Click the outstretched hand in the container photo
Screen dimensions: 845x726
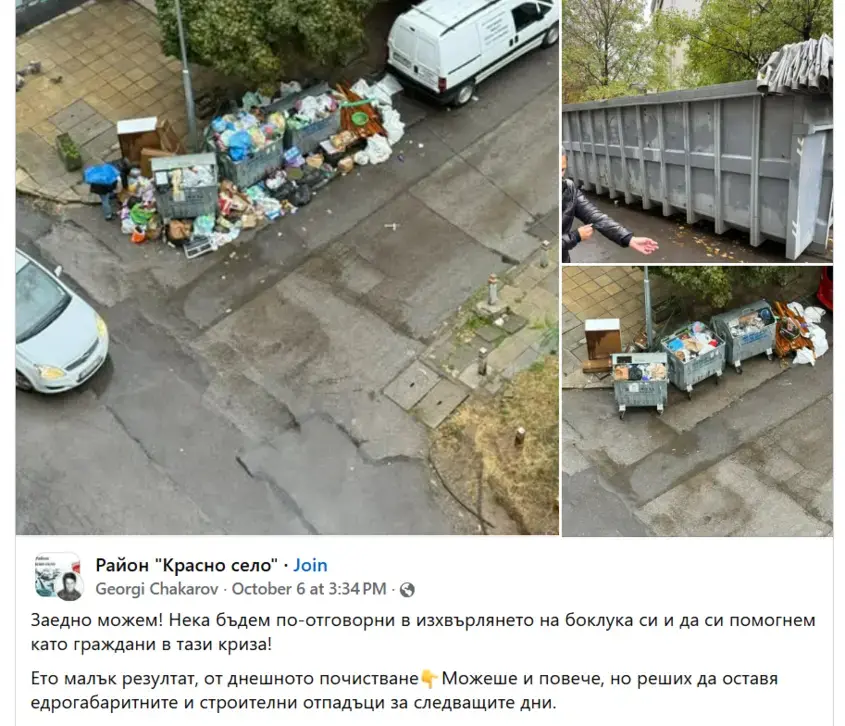(x=644, y=245)
